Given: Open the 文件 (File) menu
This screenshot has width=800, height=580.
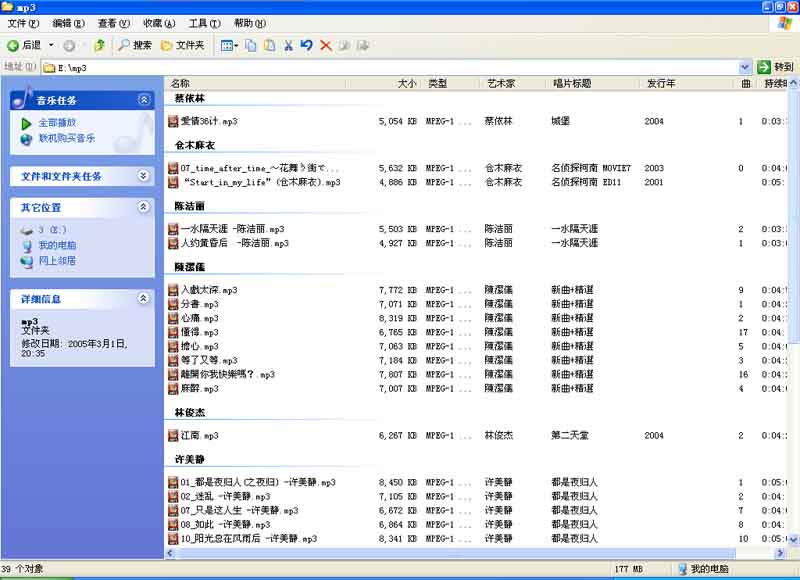Looking at the screenshot, I should click(x=23, y=23).
